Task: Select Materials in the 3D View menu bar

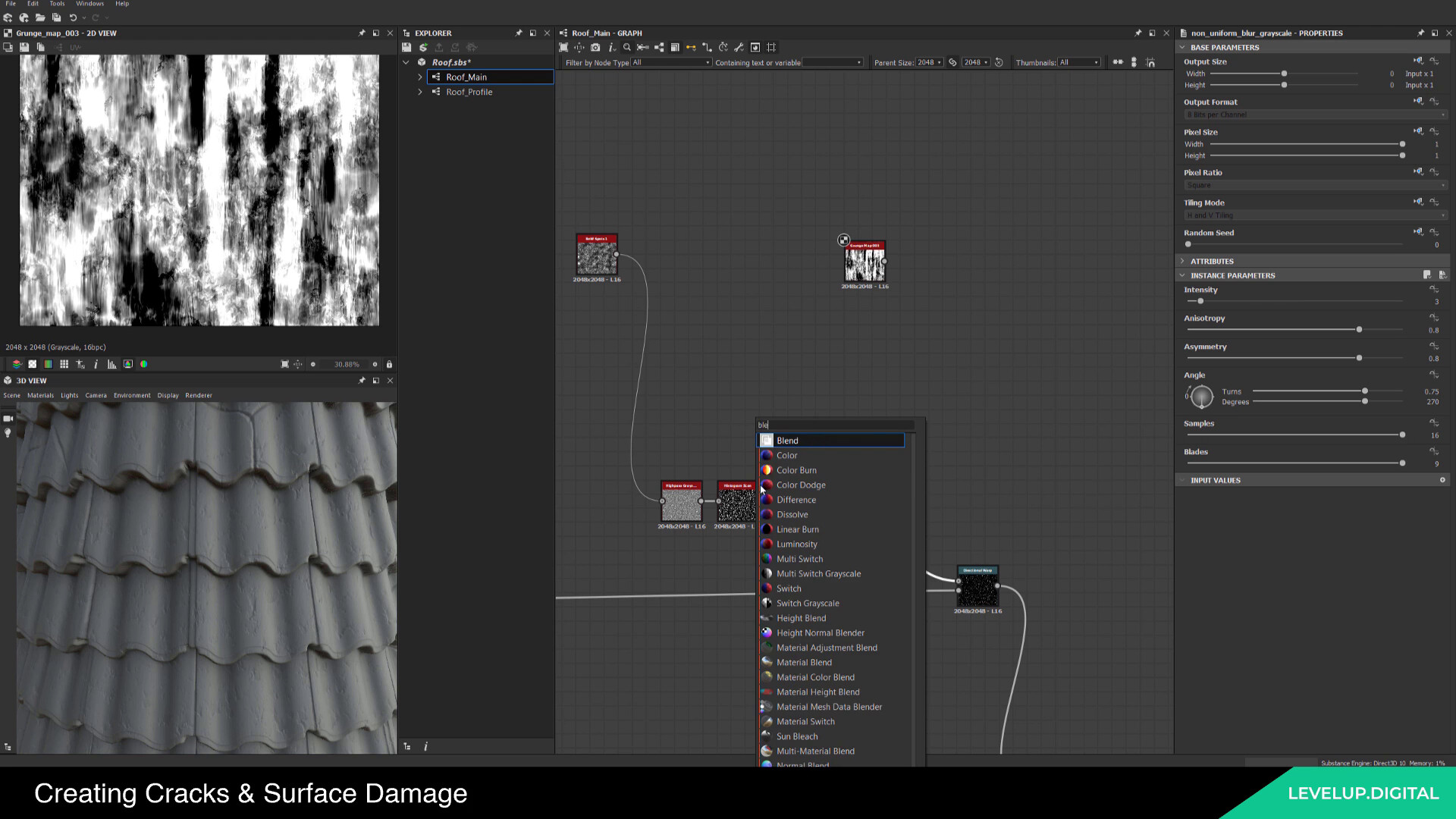Action: point(40,395)
